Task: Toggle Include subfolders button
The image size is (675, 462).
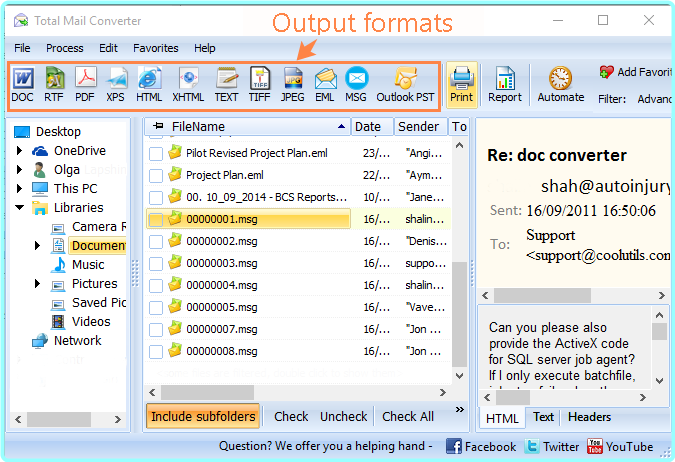Action: tap(203, 416)
